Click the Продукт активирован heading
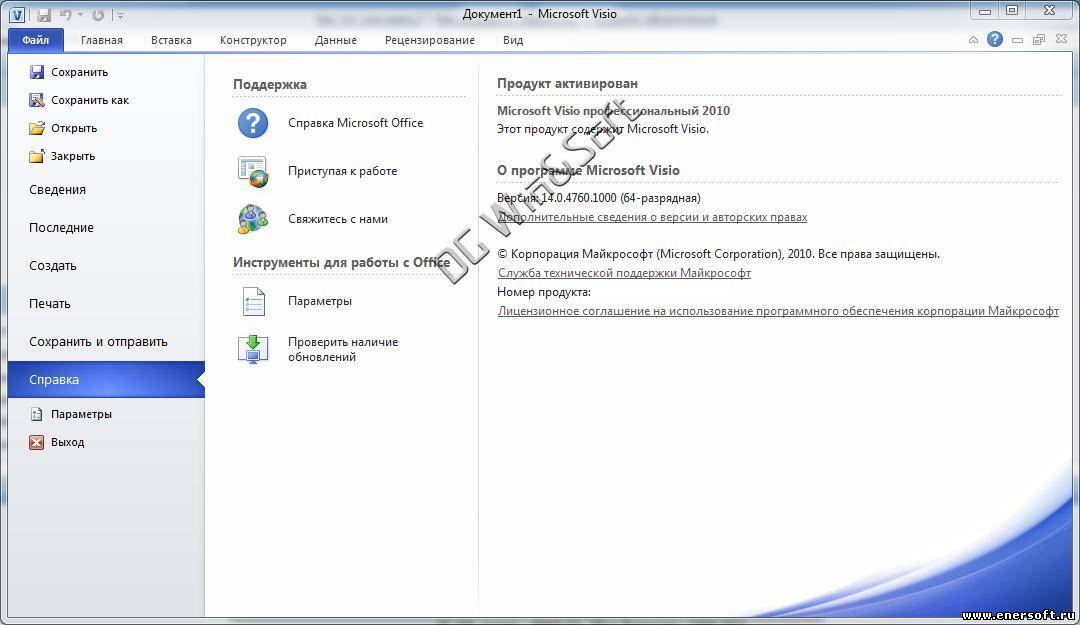The width and height of the screenshot is (1080, 625). coord(568,83)
